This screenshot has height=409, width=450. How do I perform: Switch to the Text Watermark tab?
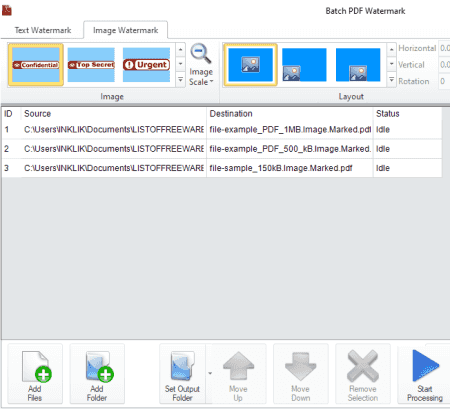coord(43,30)
